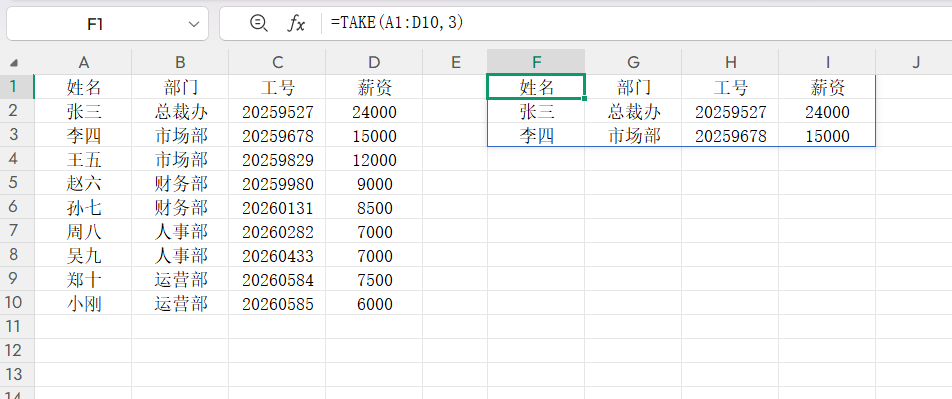Click cell B1 containing 部门
The height and width of the screenshot is (399, 952).
click(x=180, y=87)
